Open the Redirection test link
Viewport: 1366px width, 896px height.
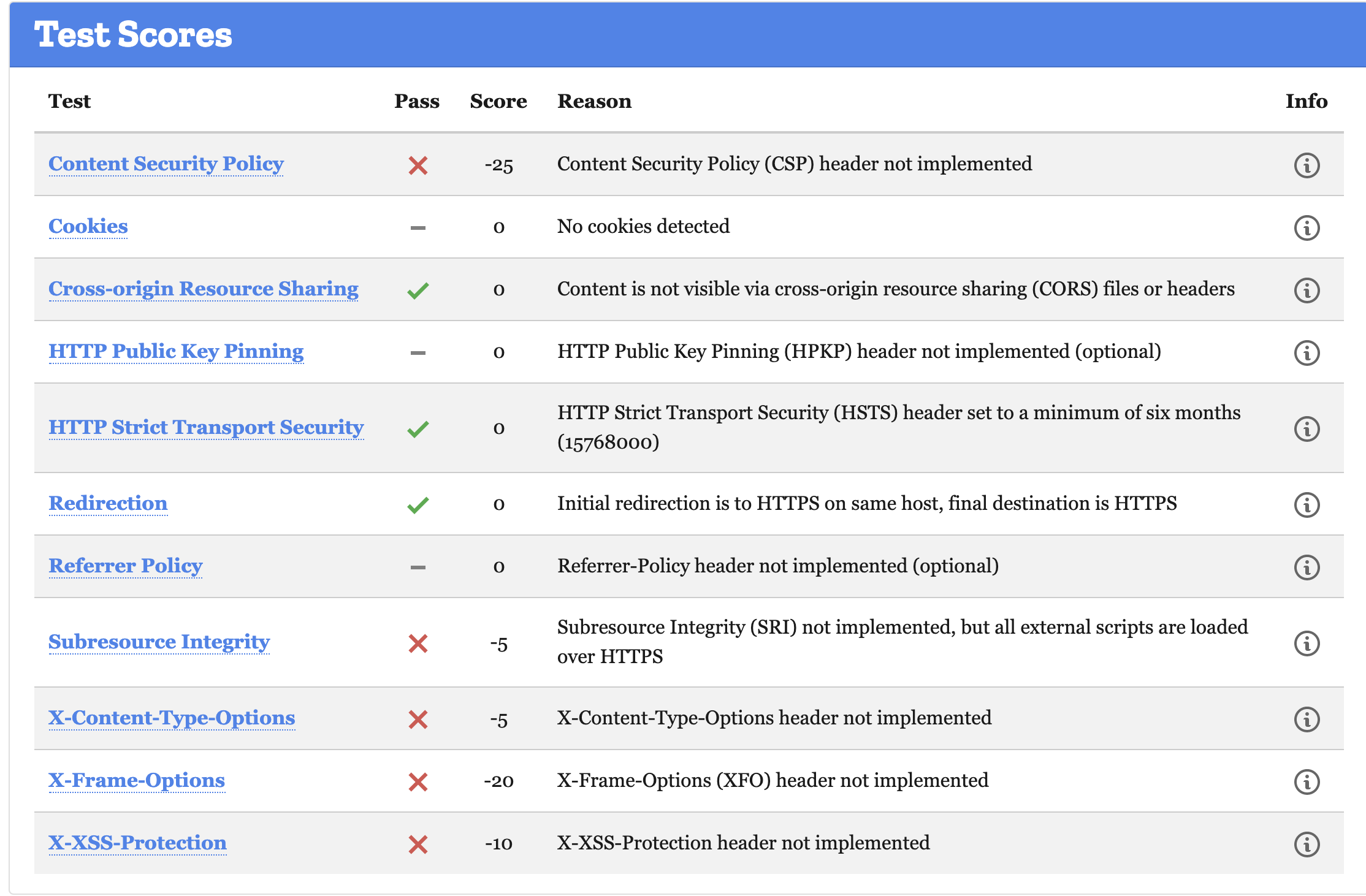tap(108, 504)
